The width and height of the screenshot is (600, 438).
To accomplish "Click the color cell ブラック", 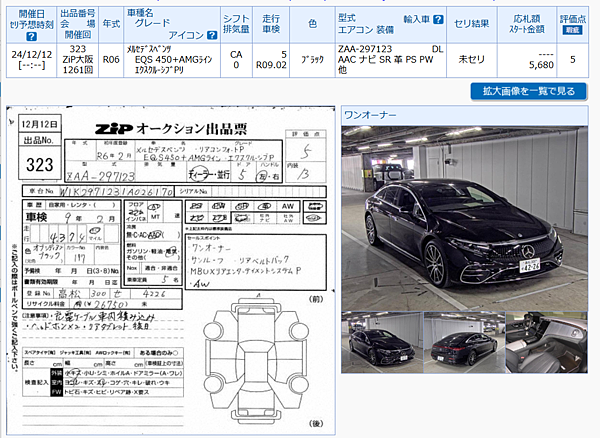I will 312,60.
